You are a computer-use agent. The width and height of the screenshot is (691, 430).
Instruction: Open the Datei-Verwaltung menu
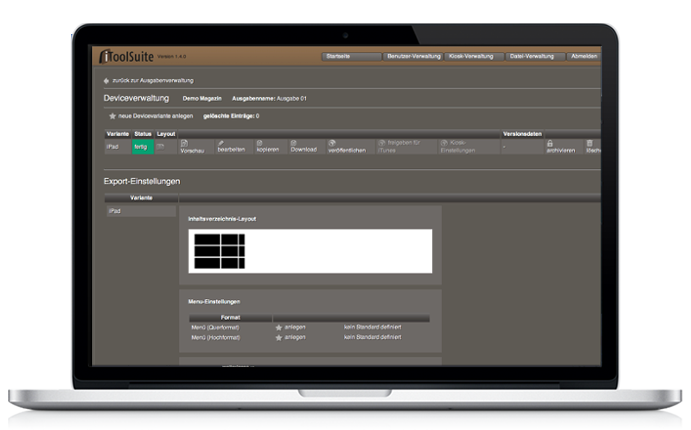(533, 56)
